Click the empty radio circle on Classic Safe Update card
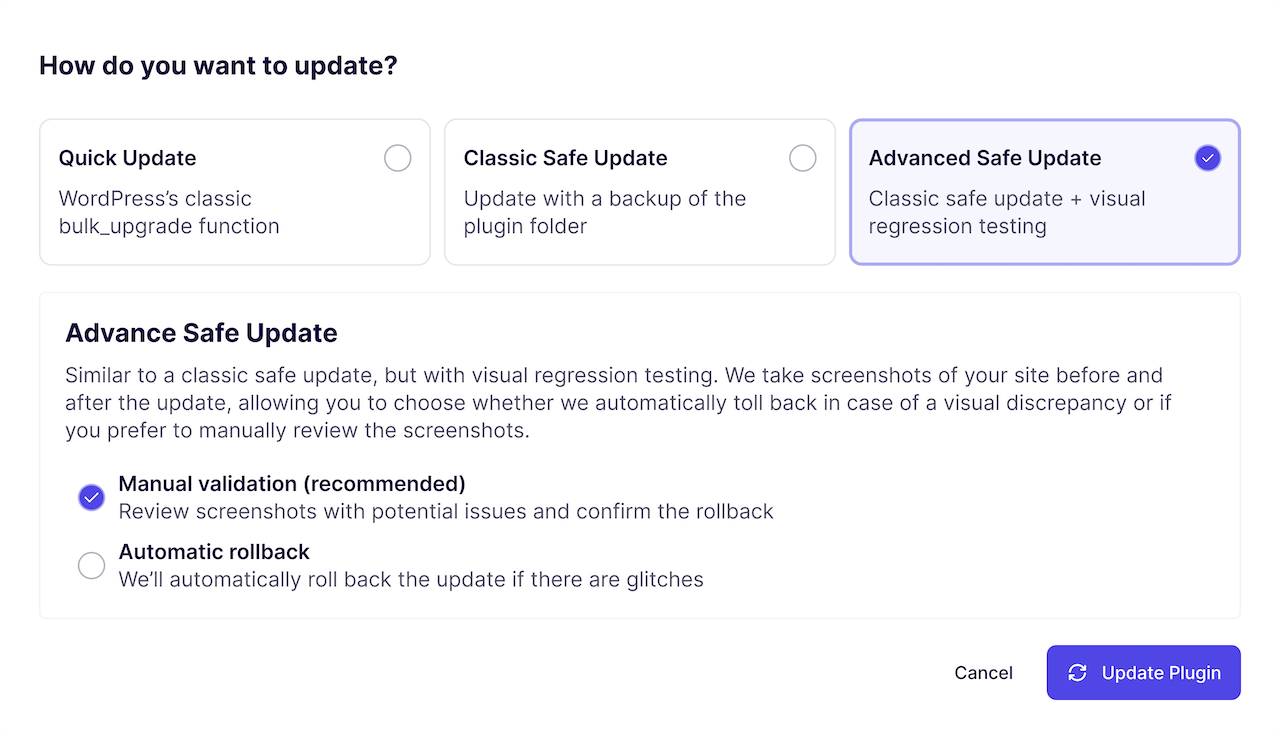1280x739 pixels. pos(803,158)
